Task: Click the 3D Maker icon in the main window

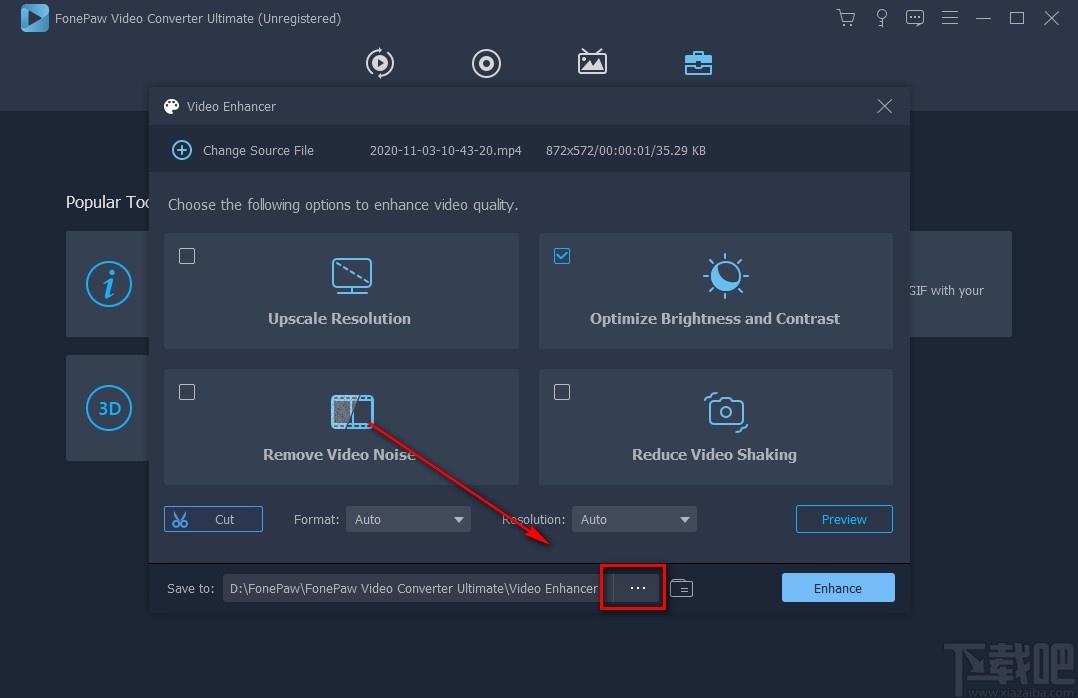Action: (109, 408)
